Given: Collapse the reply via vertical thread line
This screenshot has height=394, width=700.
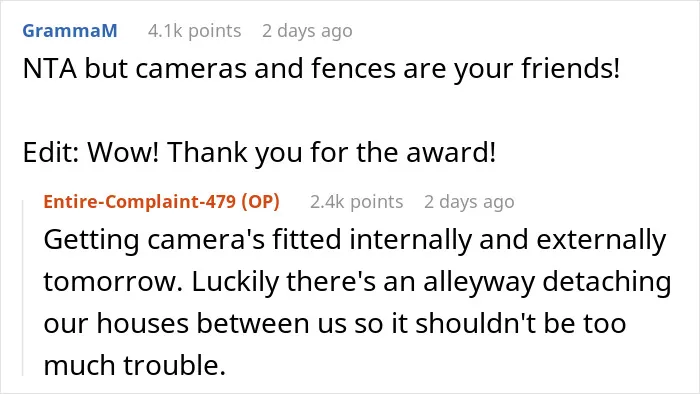Looking at the screenshot, I should 23,288.
